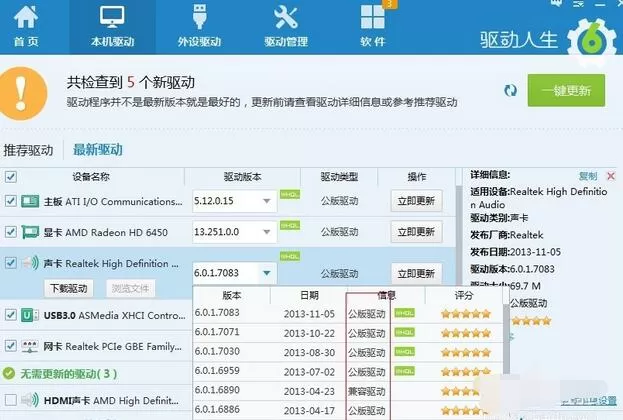Close the 详细信息 details panel
Image resolution: width=623 pixels, height=420 pixels.
coord(611,176)
